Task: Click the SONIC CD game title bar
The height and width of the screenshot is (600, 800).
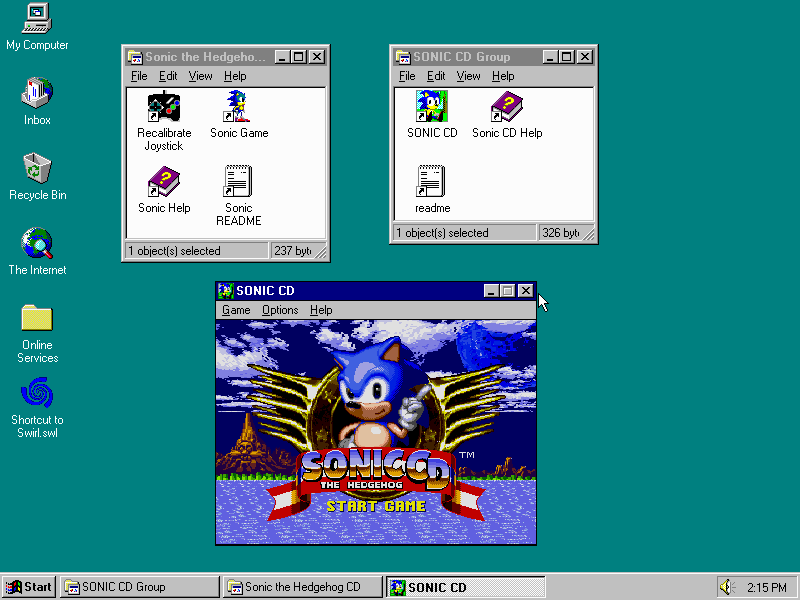Action: point(376,291)
